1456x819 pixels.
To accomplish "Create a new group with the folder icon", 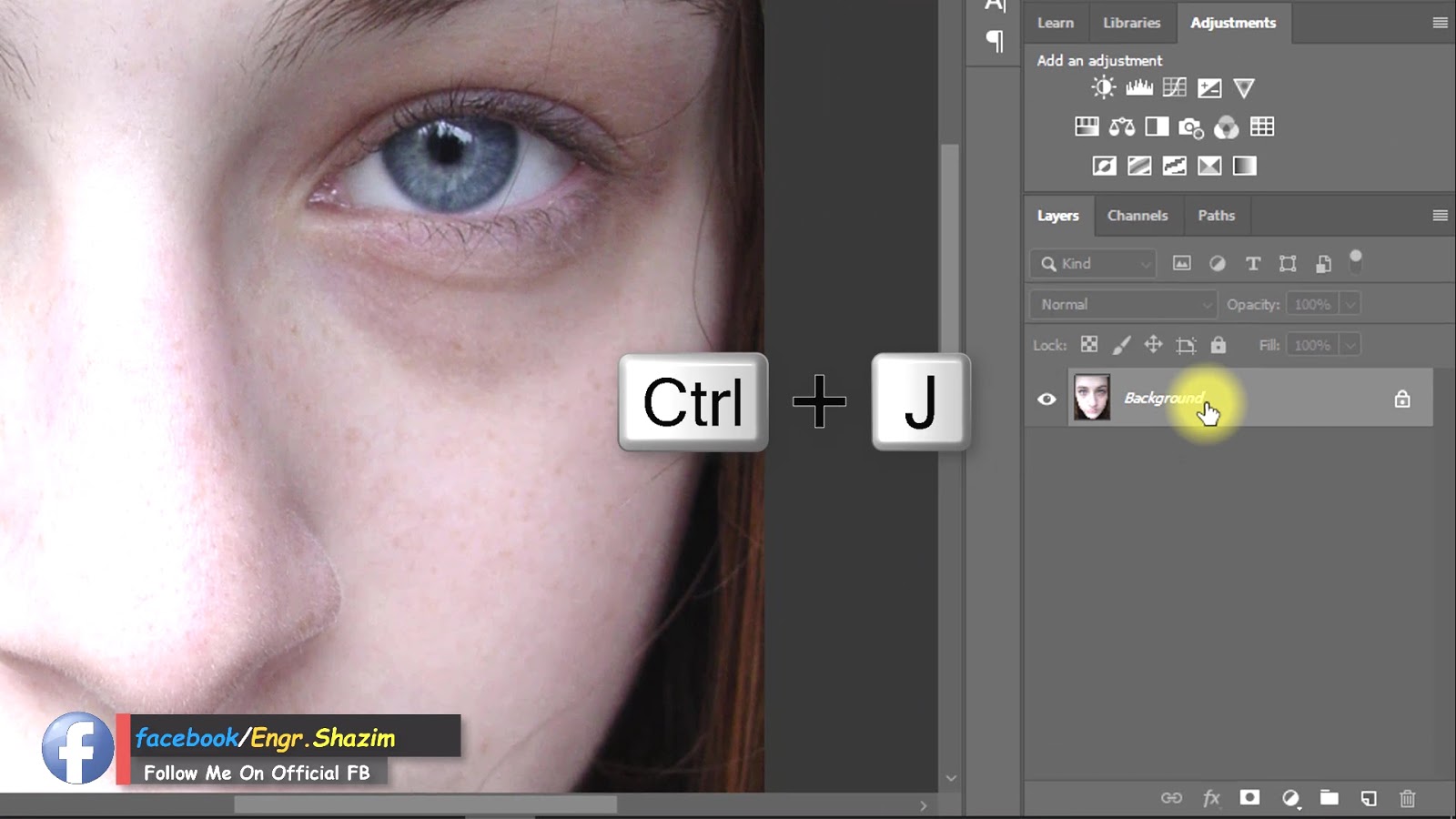I will [1329, 798].
